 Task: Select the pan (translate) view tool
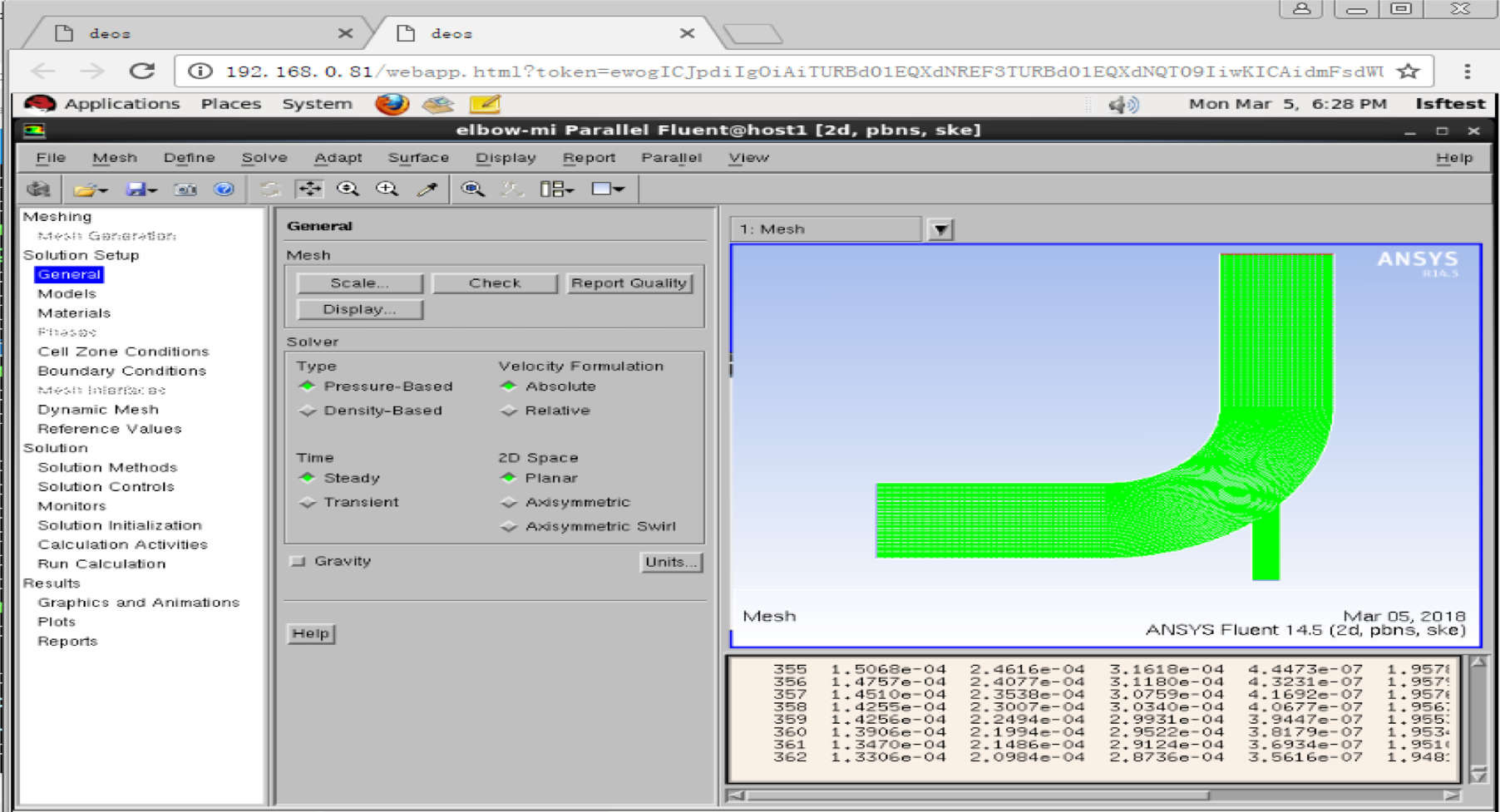point(309,189)
